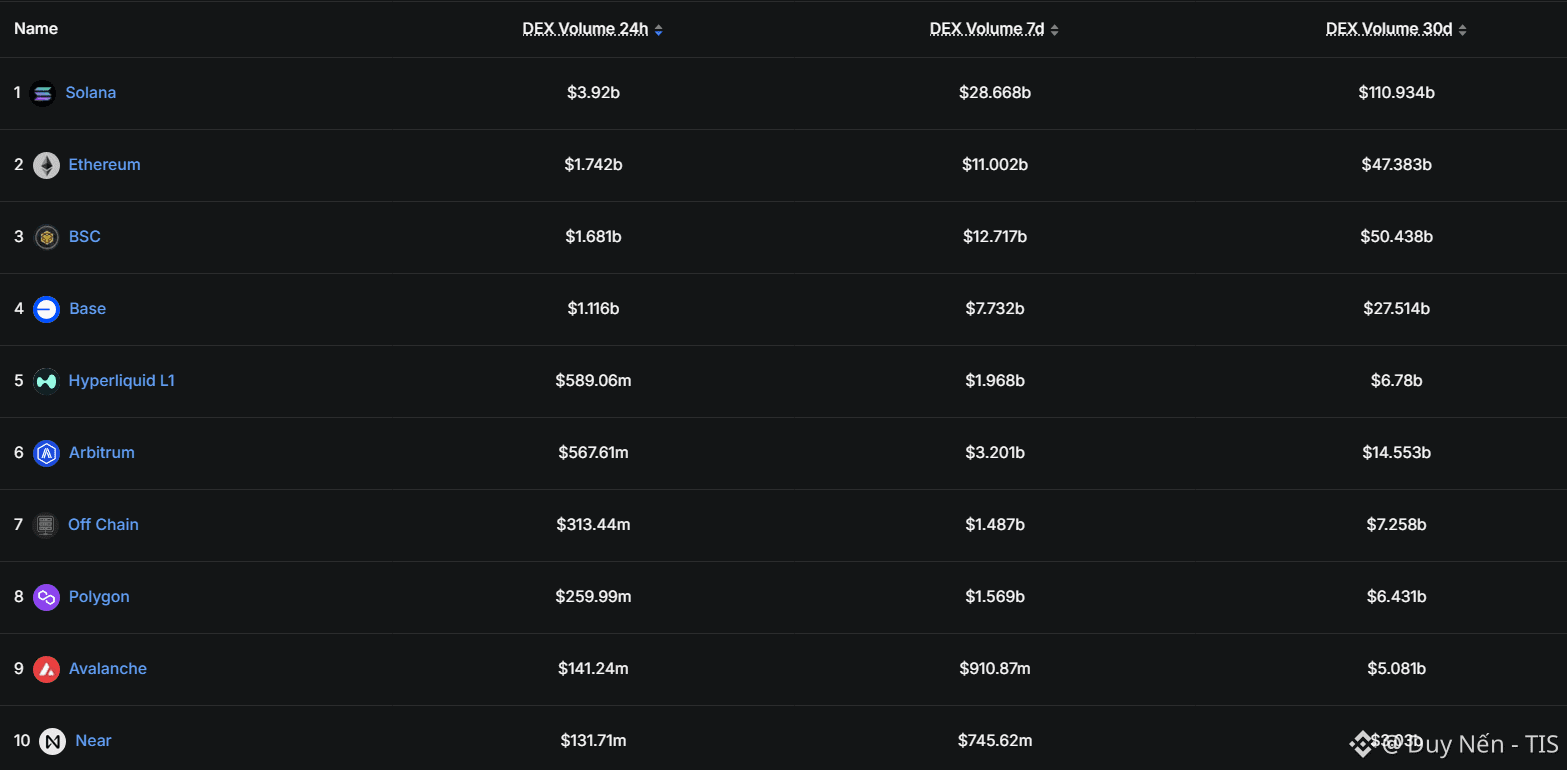Click the Polygon logo icon

(x=46, y=597)
